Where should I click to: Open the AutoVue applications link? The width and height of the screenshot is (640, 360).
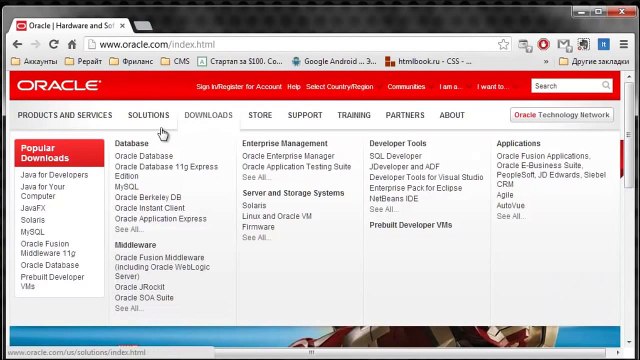511,205
